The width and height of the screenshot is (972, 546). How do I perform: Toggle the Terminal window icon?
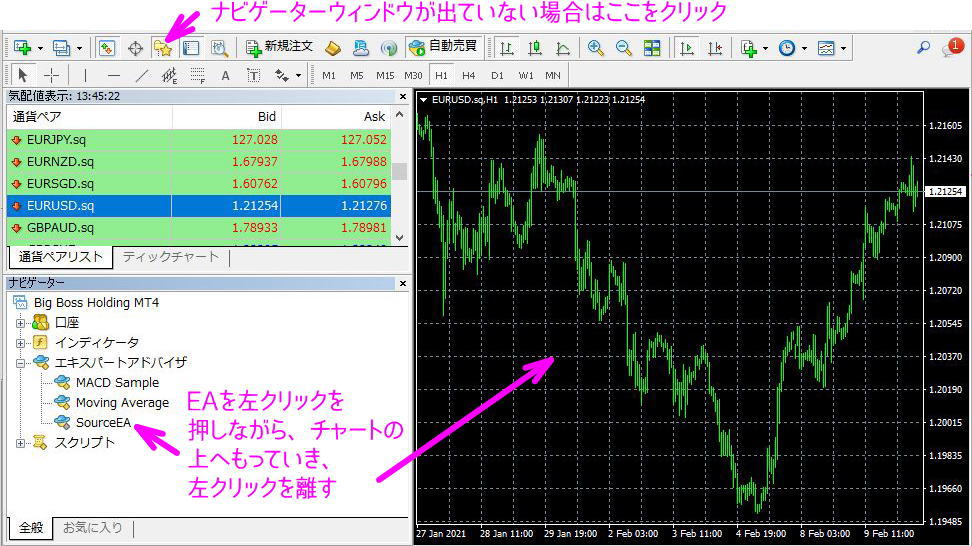tap(191, 48)
